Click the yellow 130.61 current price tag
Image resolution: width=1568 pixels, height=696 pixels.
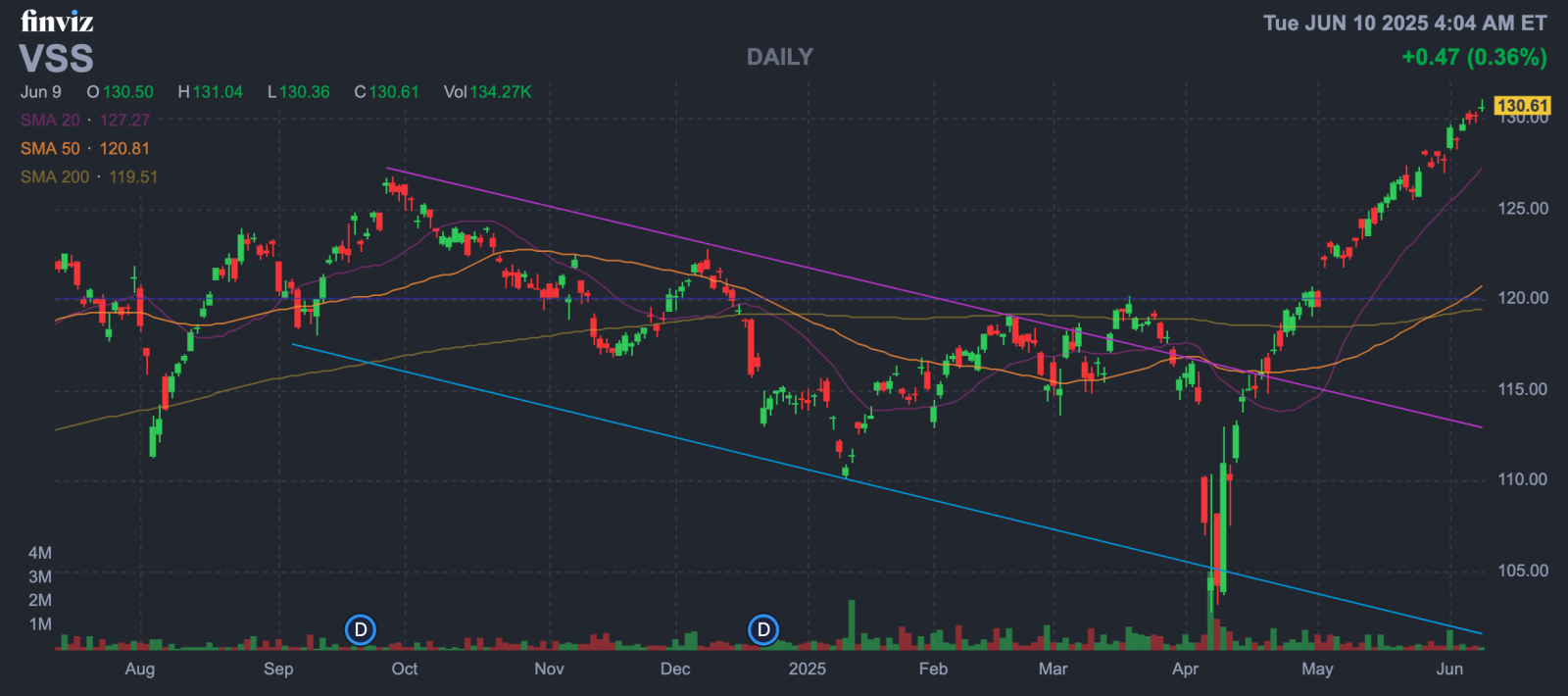(x=1522, y=105)
